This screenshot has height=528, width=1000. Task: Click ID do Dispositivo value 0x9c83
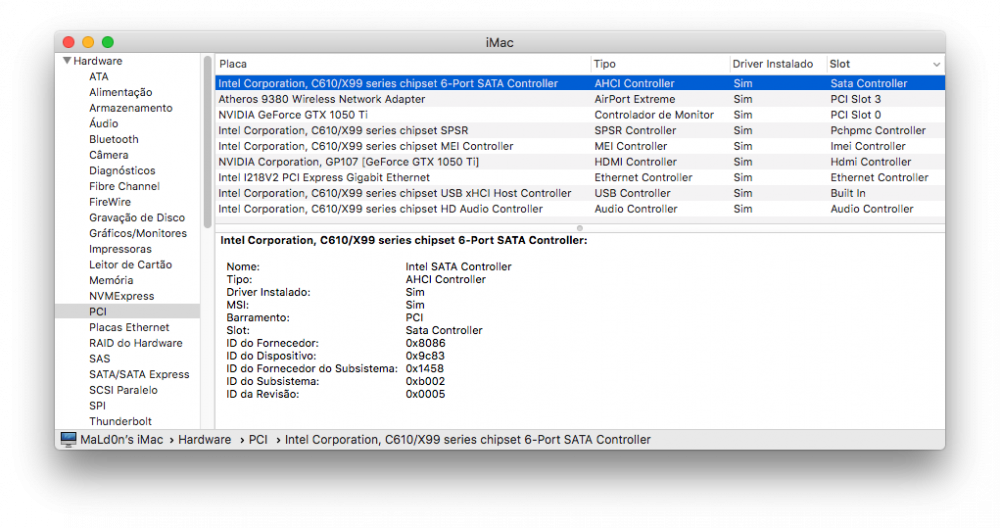425,356
